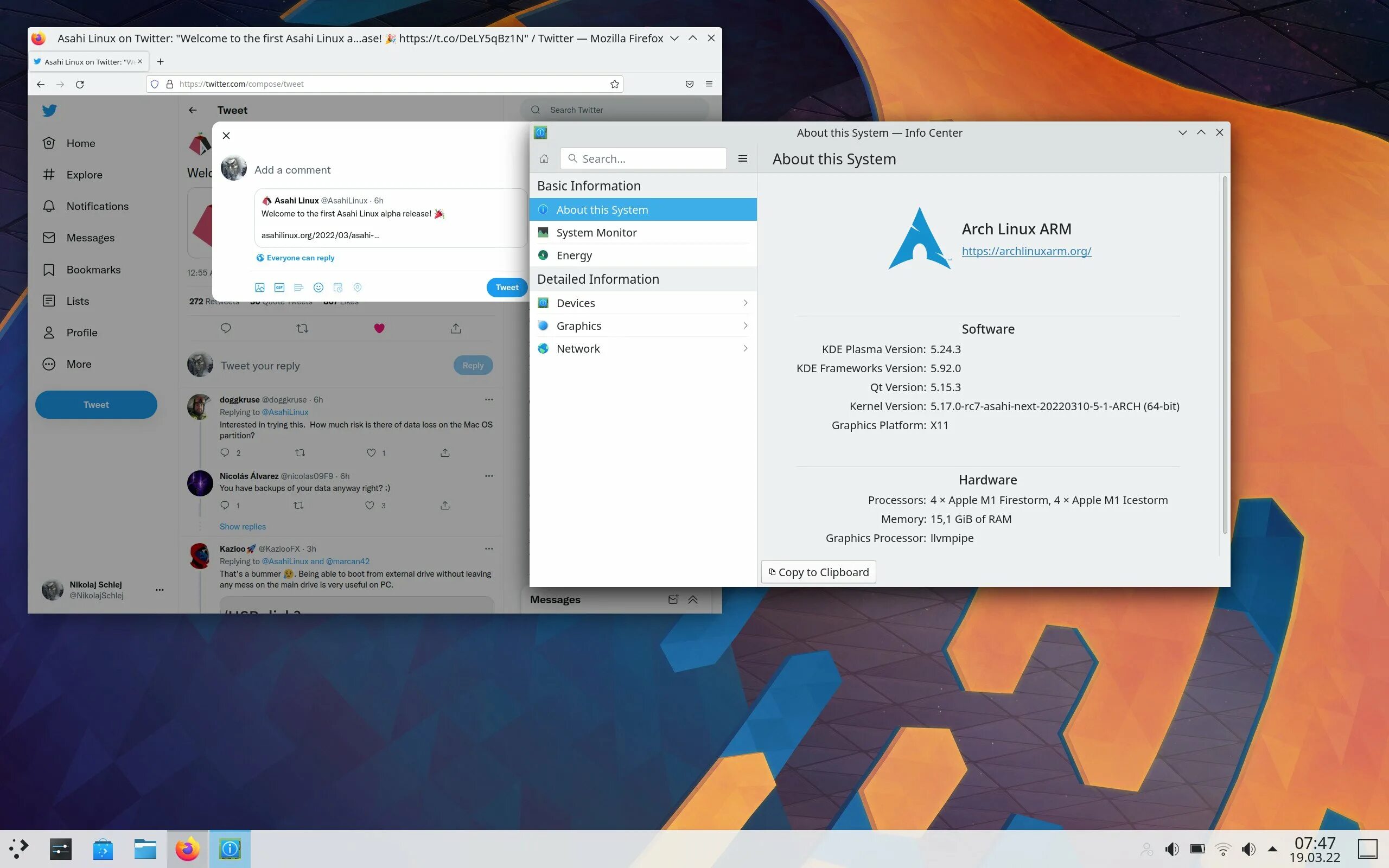Open Info Center hamburger menu
The height and width of the screenshot is (868, 1389).
coord(742,158)
